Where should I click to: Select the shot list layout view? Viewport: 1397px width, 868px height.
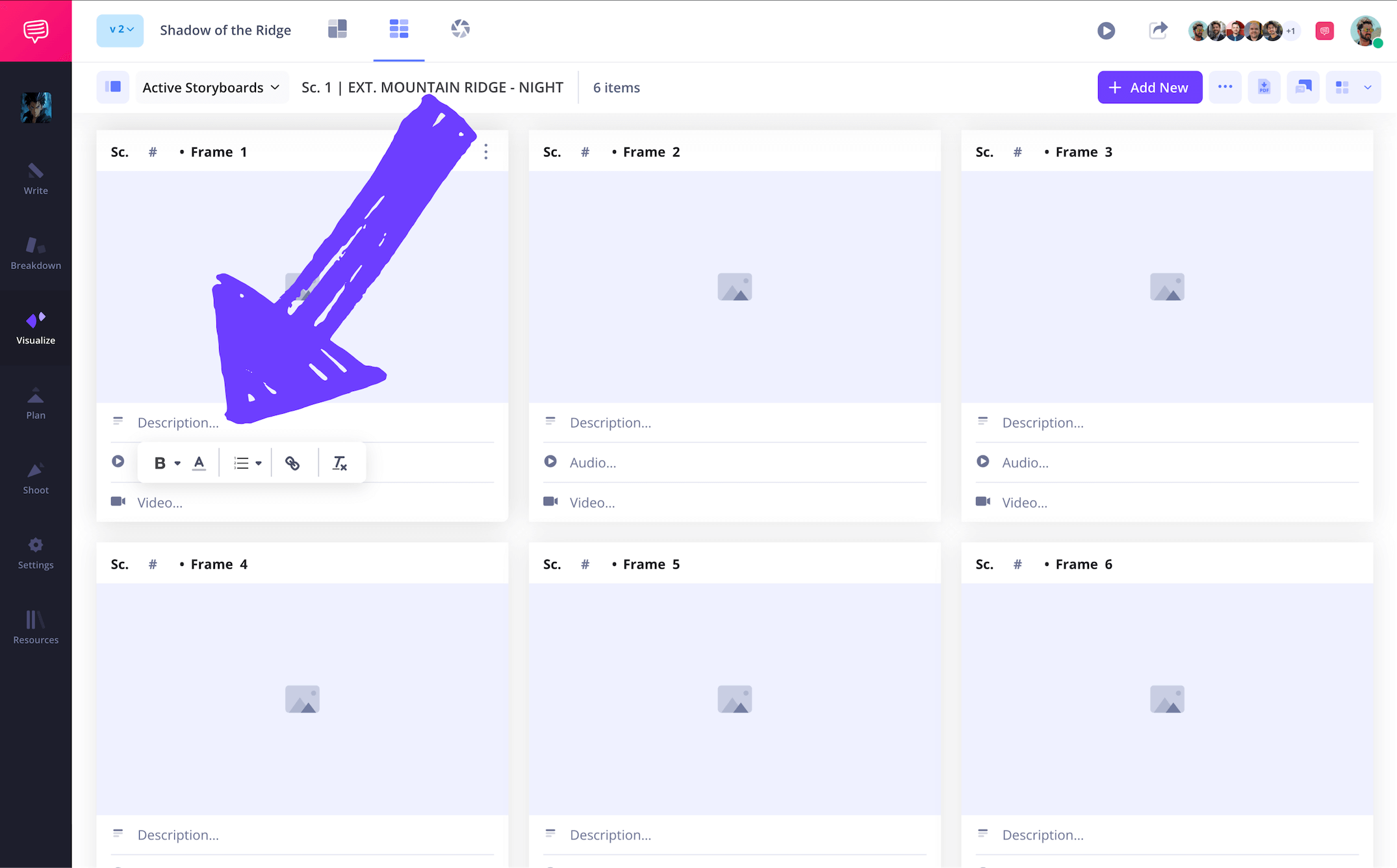click(x=338, y=29)
